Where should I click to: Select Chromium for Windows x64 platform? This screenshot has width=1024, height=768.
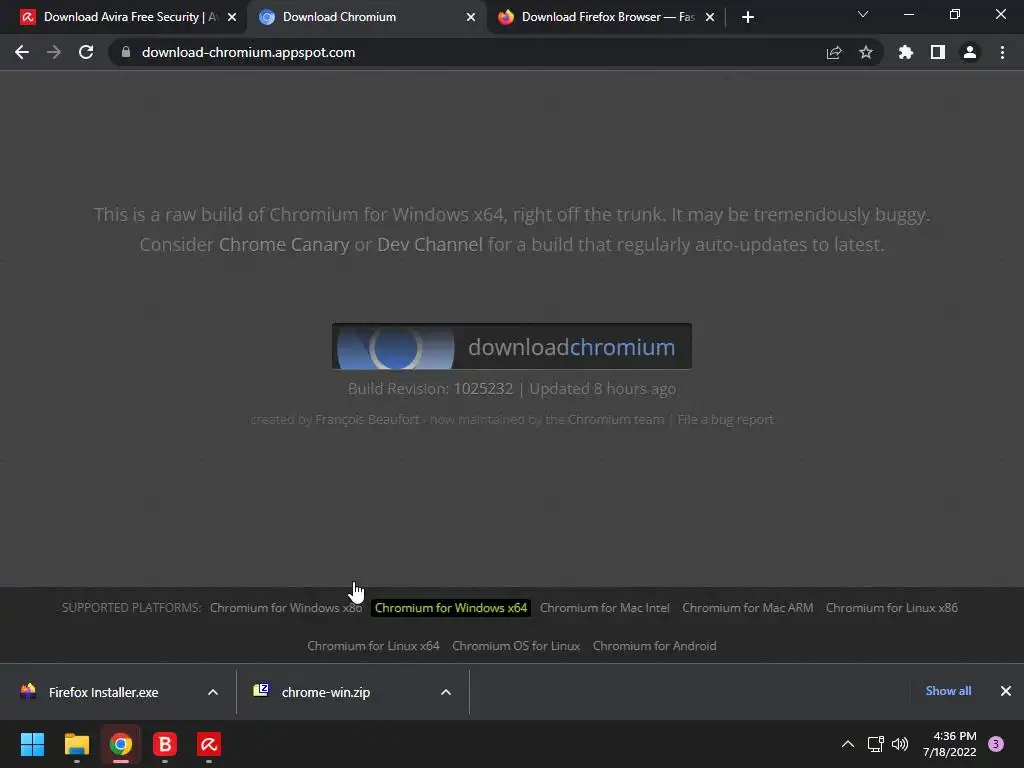click(451, 607)
